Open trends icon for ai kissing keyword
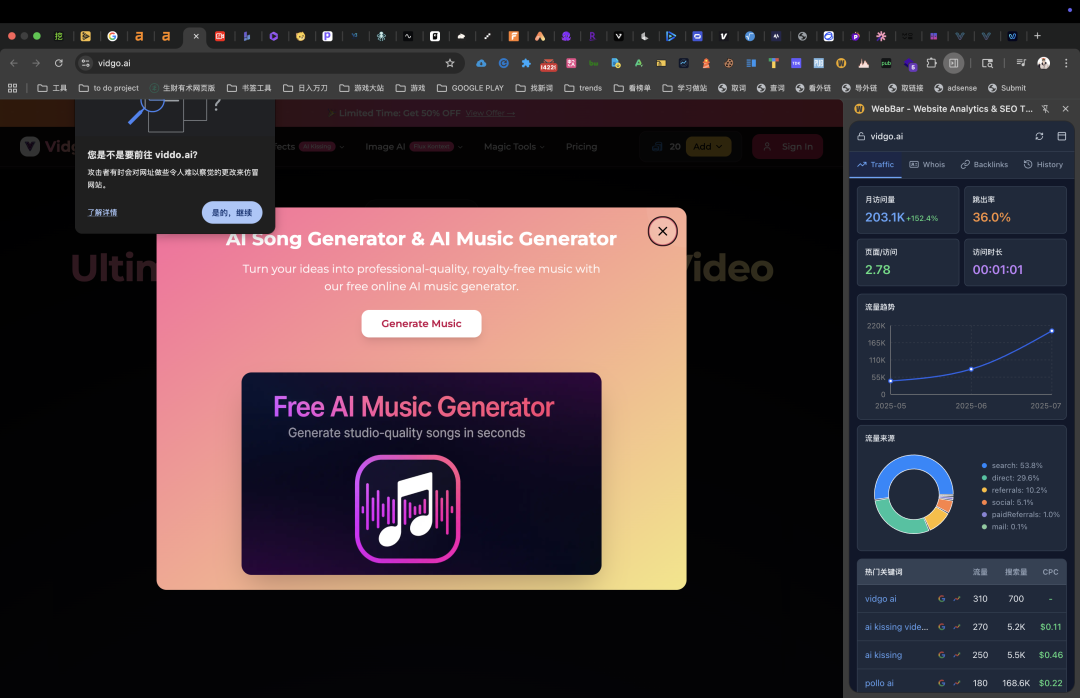Image resolution: width=1080 pixels, height=698 pixels. coord(957,655)
